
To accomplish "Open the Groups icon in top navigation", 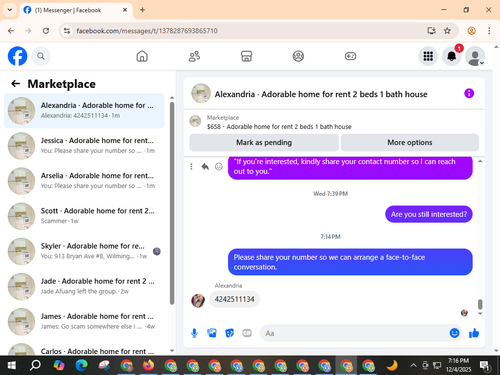I will (298, 56).
